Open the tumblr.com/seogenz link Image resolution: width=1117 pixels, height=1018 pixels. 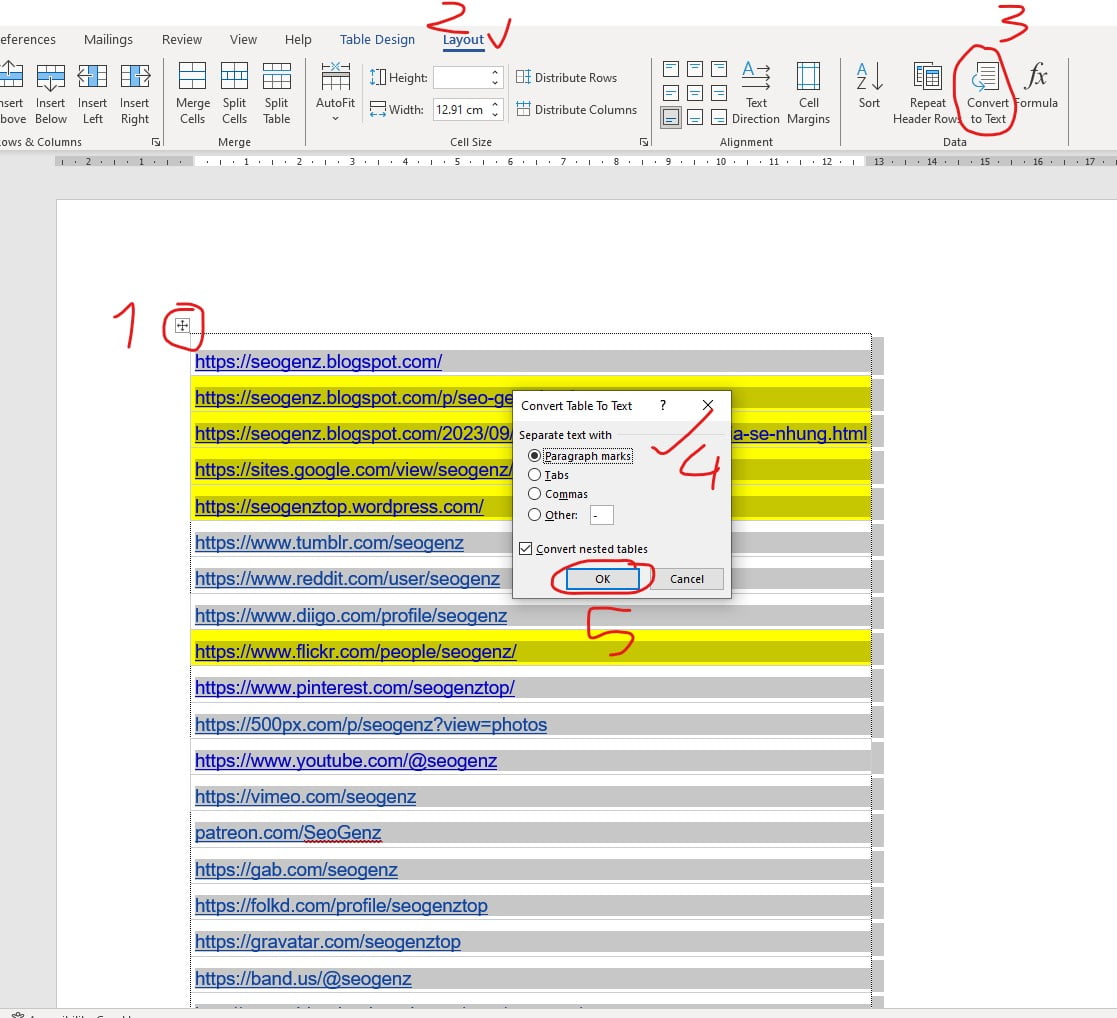[329, 543]
